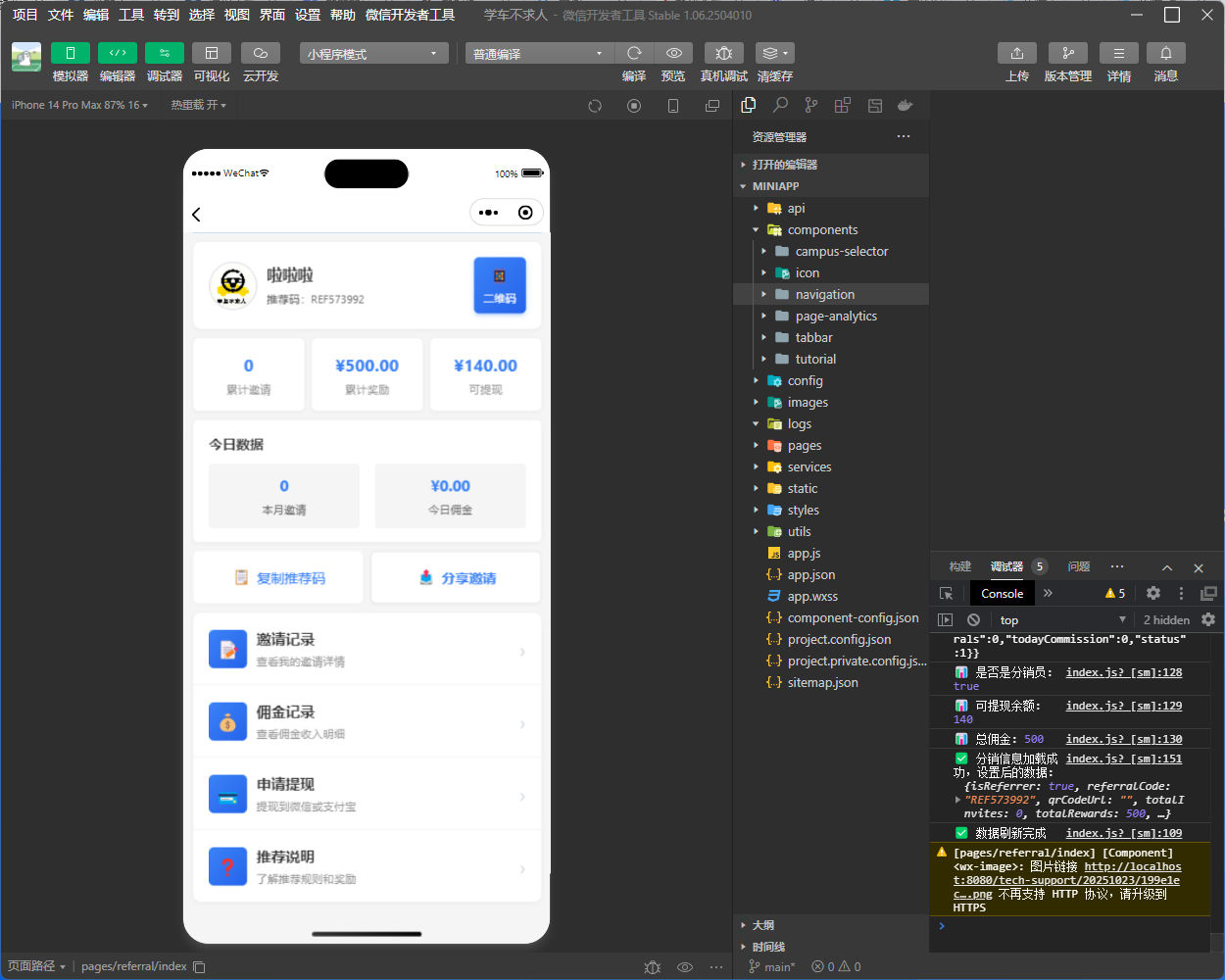Click the 预览 (Preview) eye icon

tap(673, 53)
